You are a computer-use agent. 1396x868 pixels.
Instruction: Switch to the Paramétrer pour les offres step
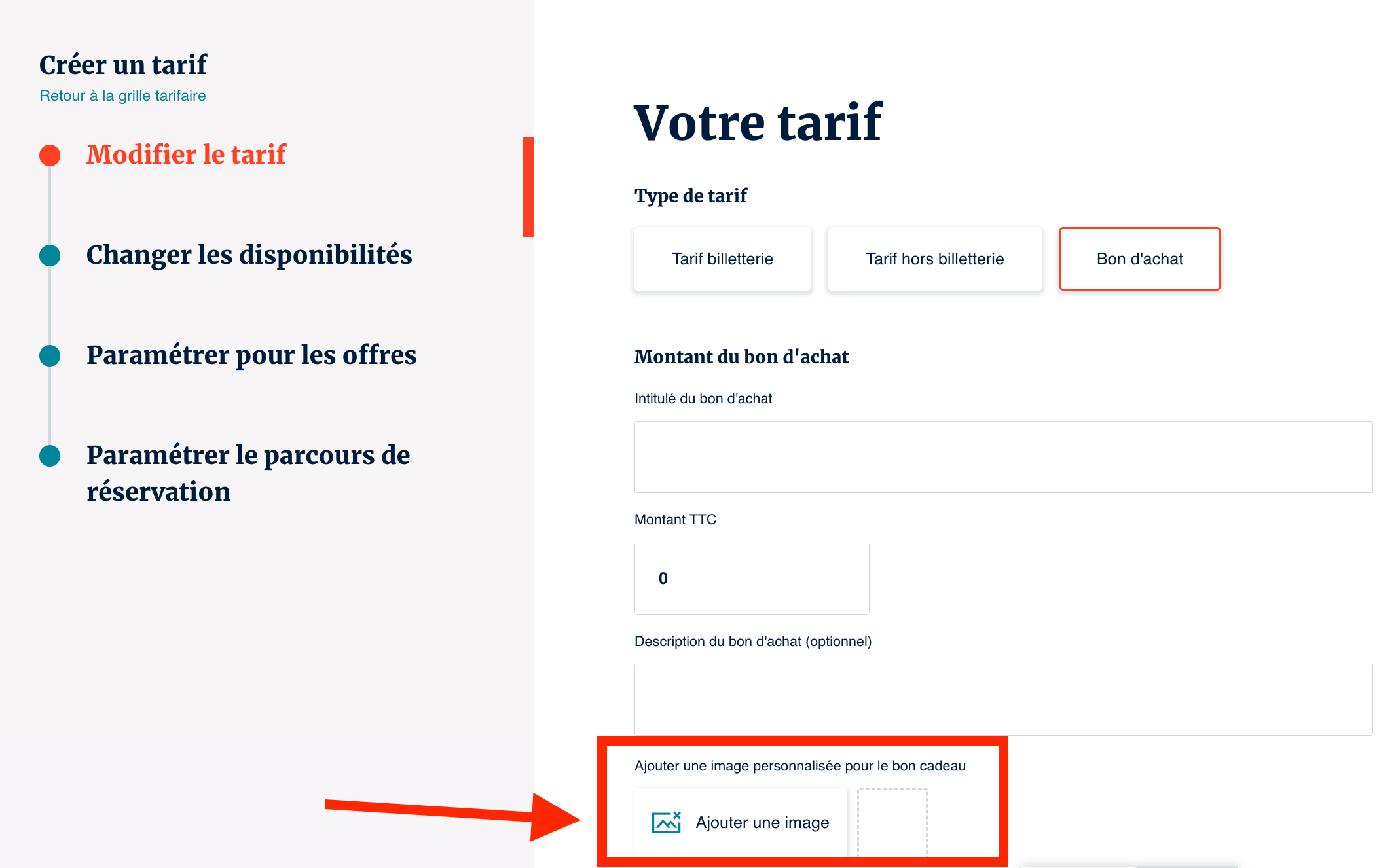[251, 355]
